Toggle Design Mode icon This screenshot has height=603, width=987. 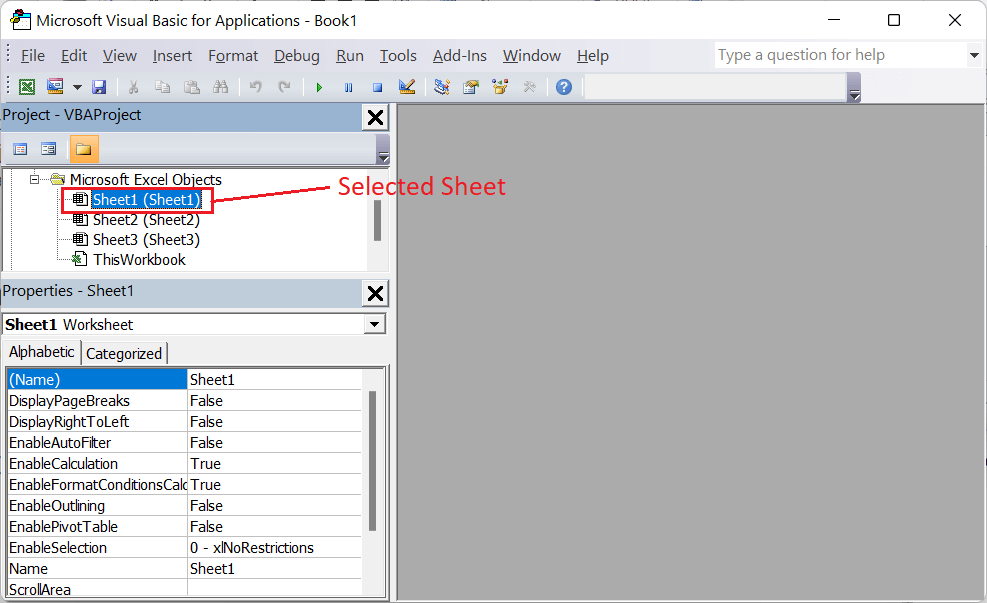pyautogui.click(x=407, y=87)
